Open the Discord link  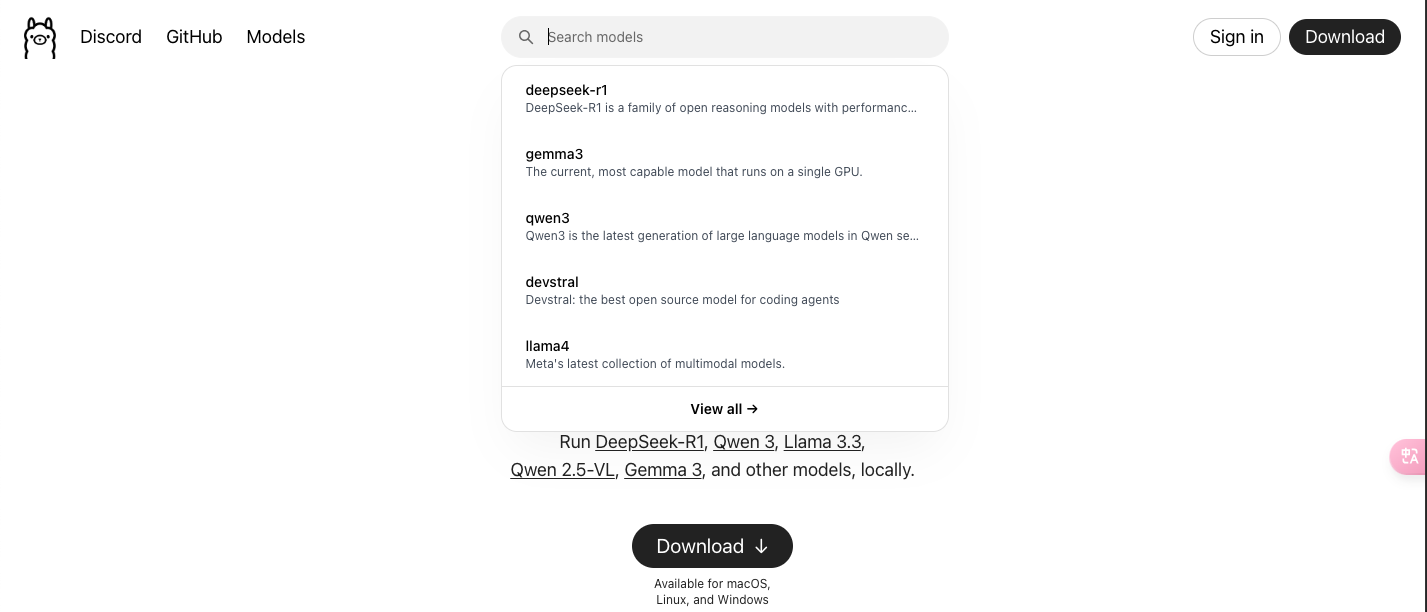click(111, 37)
